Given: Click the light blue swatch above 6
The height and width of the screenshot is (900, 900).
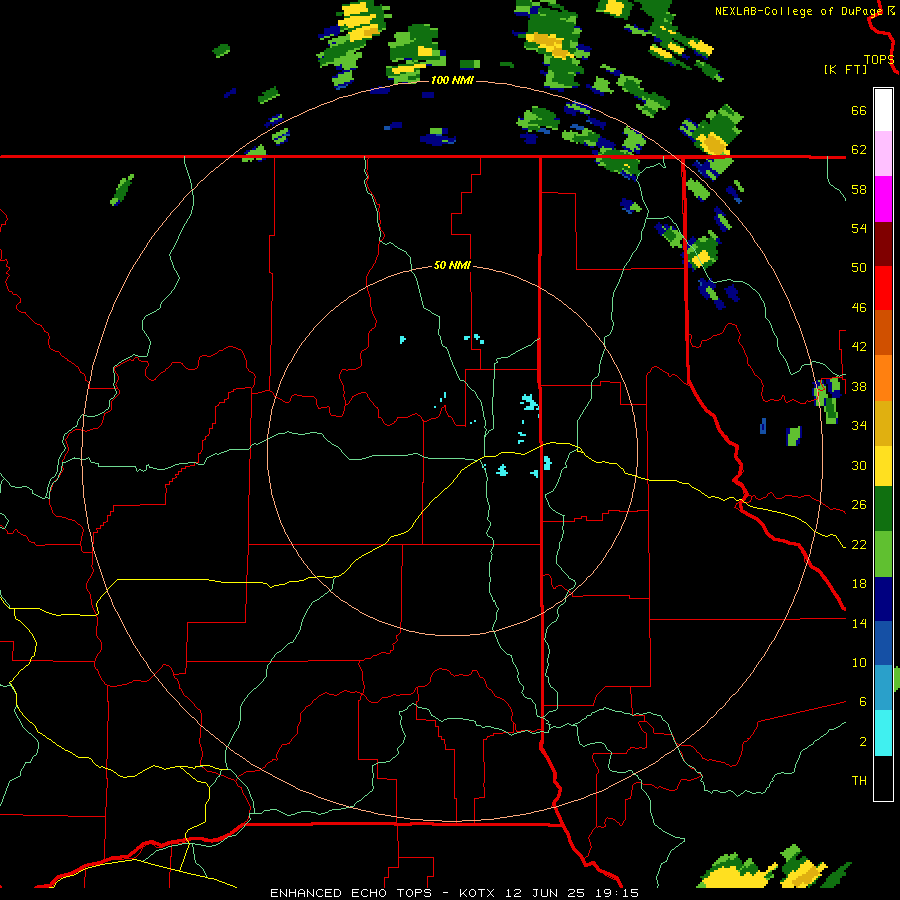Looking at the screenshot, I should (883, 688).
